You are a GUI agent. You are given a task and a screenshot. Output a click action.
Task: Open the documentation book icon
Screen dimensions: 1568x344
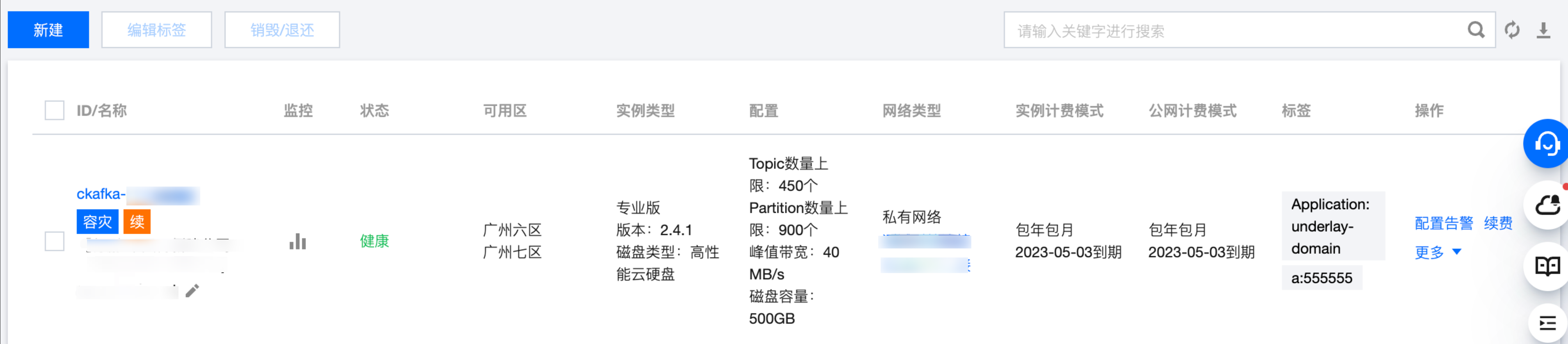(1547, 266)
